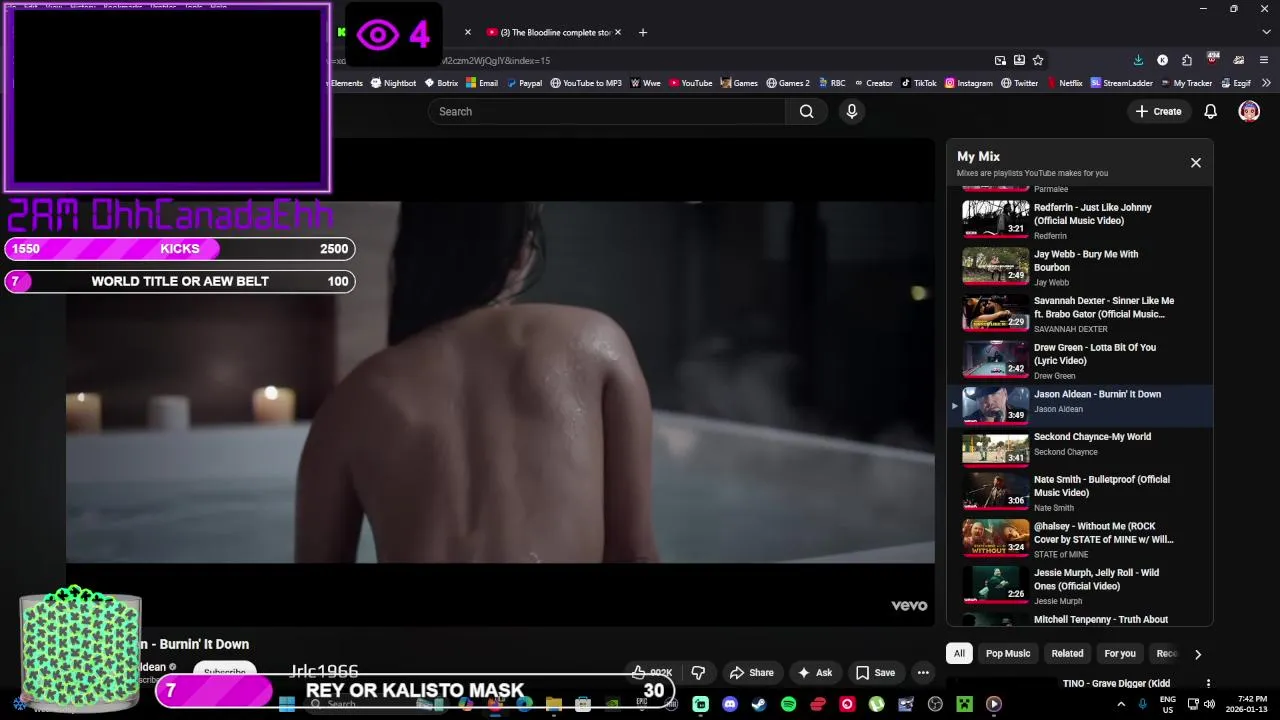Open more options for TINO - Grave Digger

[x=1208, y=684]
